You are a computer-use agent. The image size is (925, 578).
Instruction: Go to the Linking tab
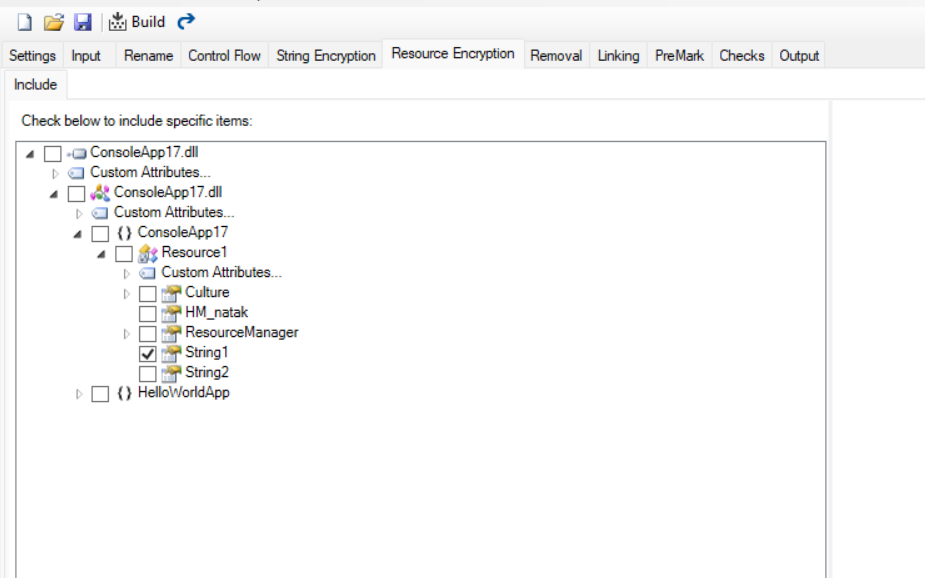click(618, 55)
